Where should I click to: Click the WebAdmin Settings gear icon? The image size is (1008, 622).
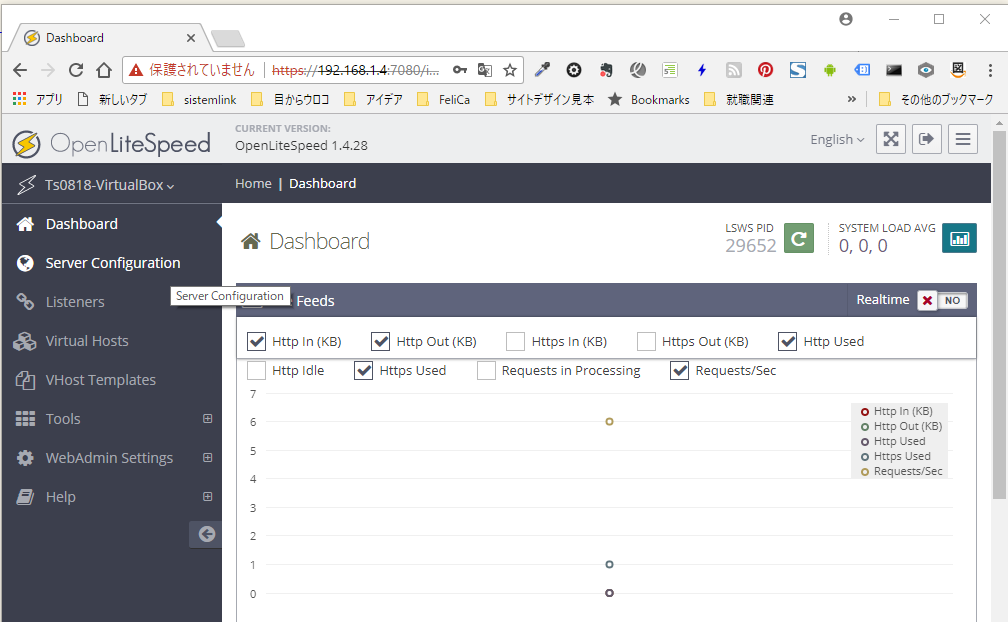coord(25,458)
